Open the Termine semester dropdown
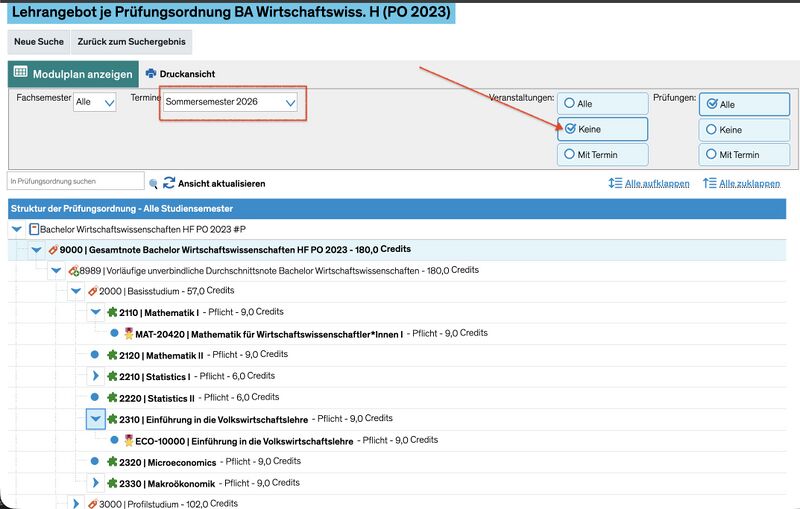 pyautogui.click(x=231, y=102)
